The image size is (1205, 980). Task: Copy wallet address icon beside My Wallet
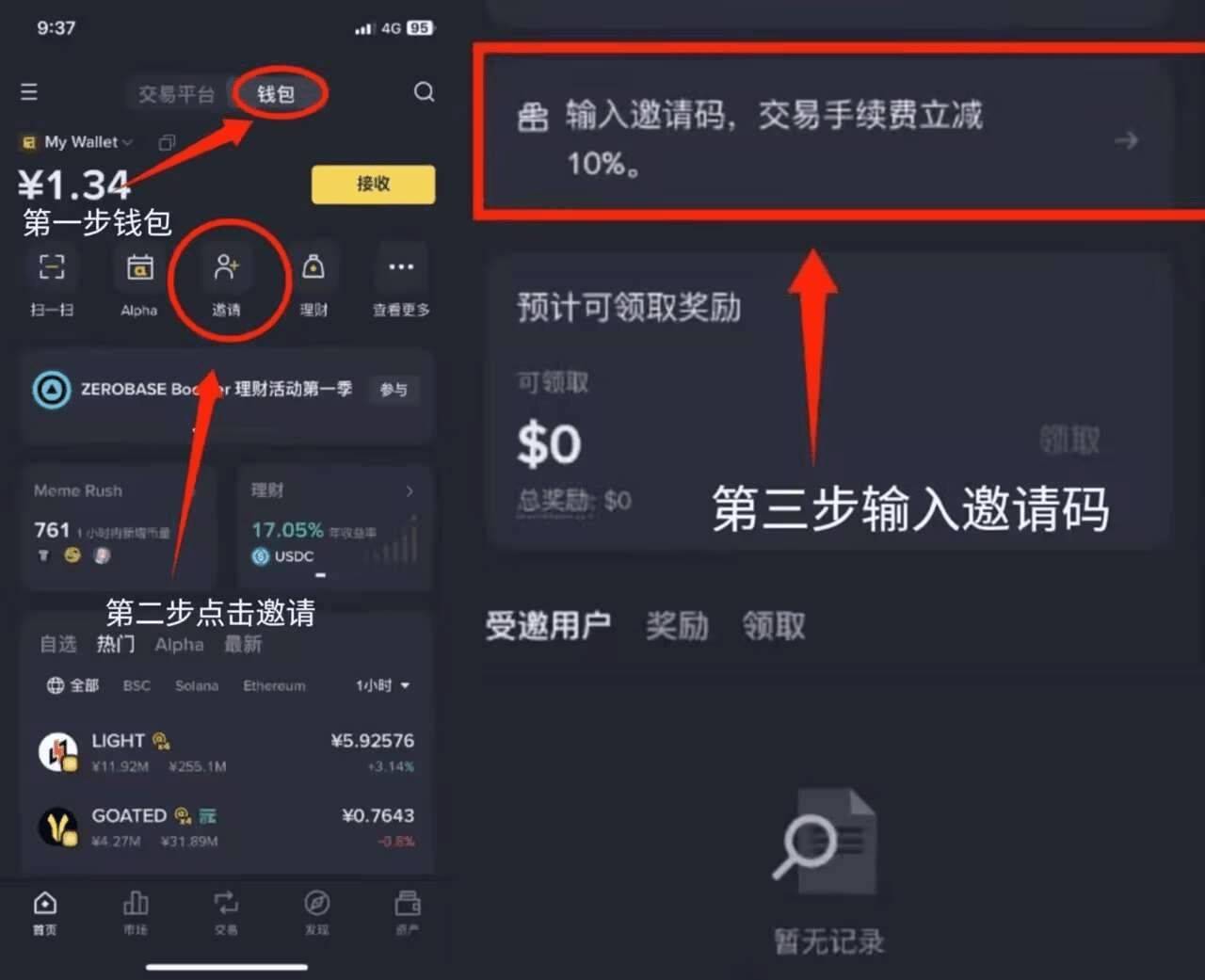[167, 143]
